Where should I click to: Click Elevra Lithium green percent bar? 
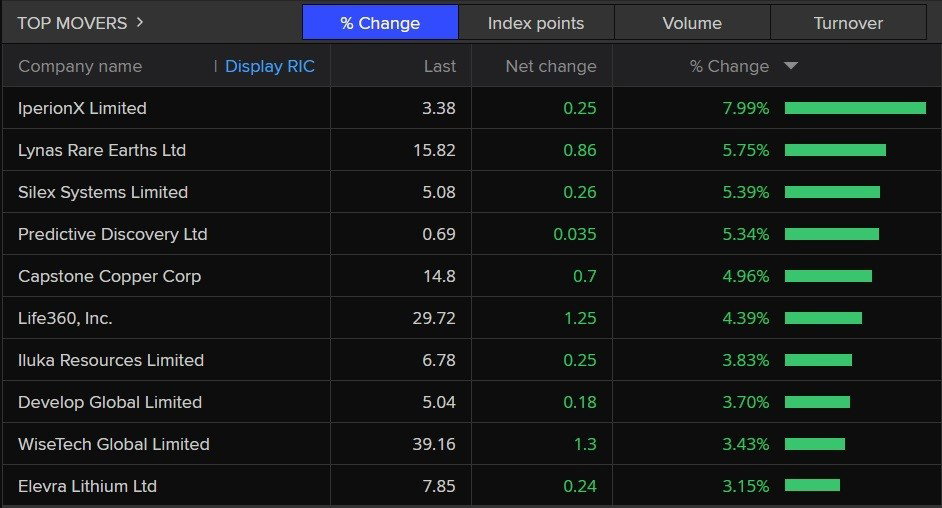tap(812, 485)
